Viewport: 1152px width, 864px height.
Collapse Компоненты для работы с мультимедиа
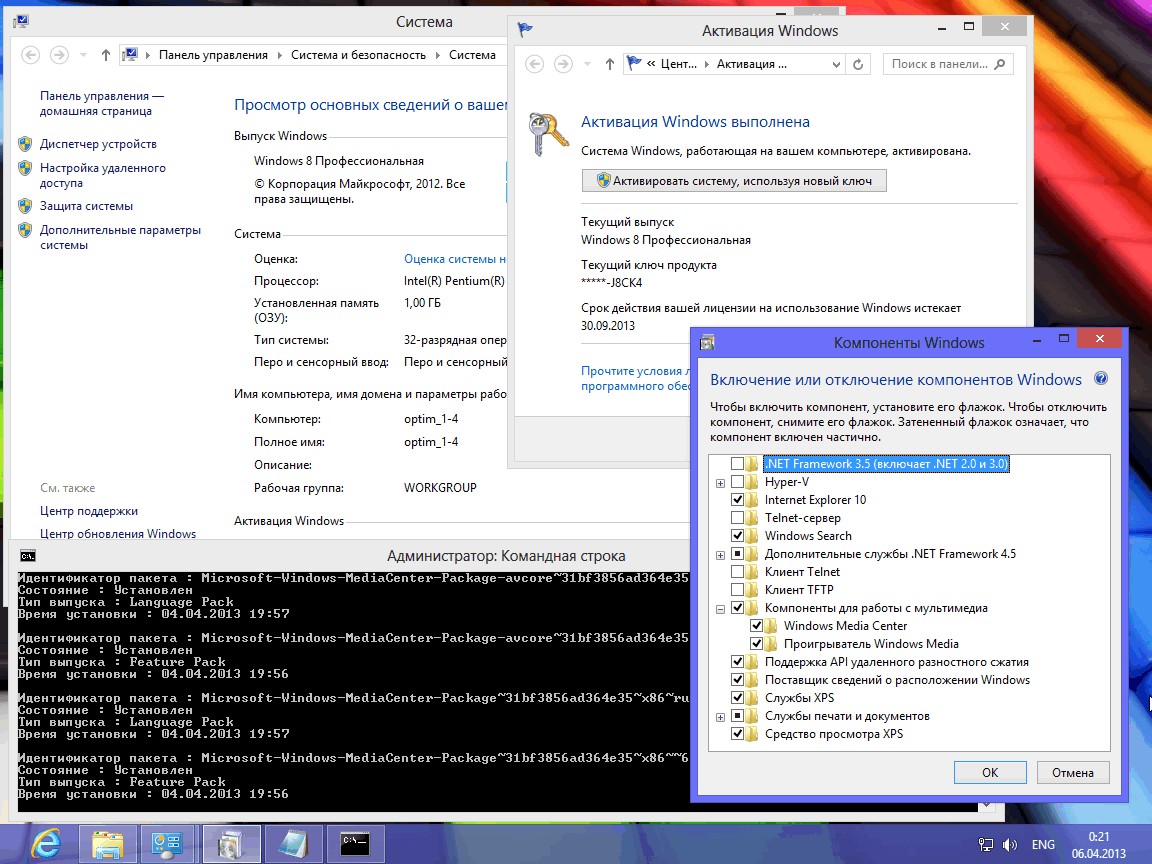[x=720, y=608]
